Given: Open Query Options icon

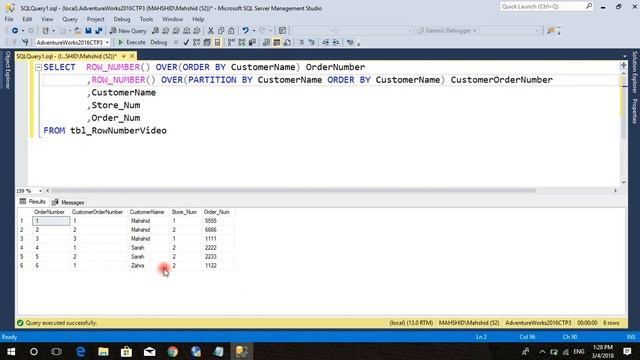Looking at the screenshot, I should 207,42.
